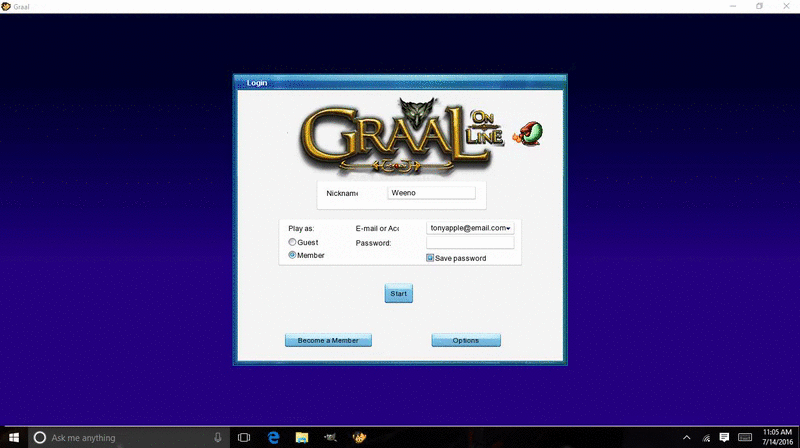Click the GraalOnline logo image
This screenshot has width=800, height=448.
pyautogui.click(x=402, y=136)
